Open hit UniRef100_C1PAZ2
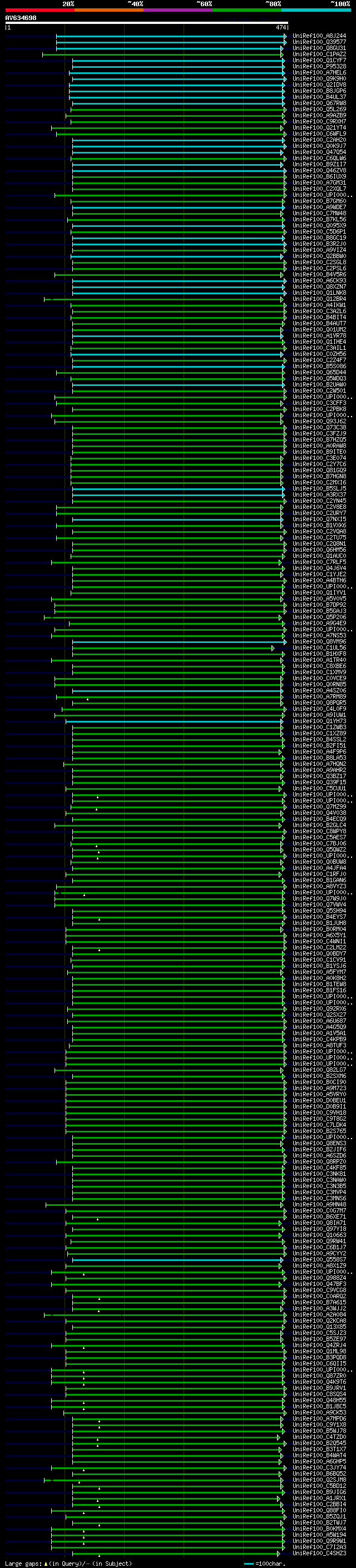This screenshot has width=356, height=1568. tap(319, 54)
